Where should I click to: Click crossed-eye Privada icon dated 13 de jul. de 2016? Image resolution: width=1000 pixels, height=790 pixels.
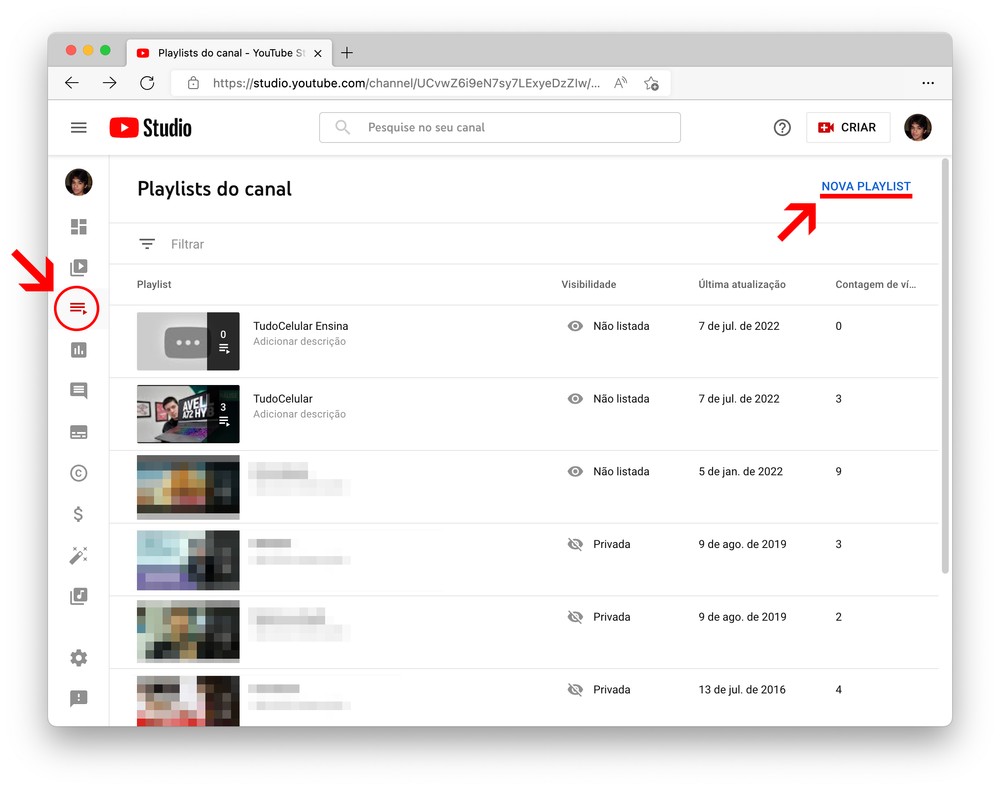click(x=575, y=690)
